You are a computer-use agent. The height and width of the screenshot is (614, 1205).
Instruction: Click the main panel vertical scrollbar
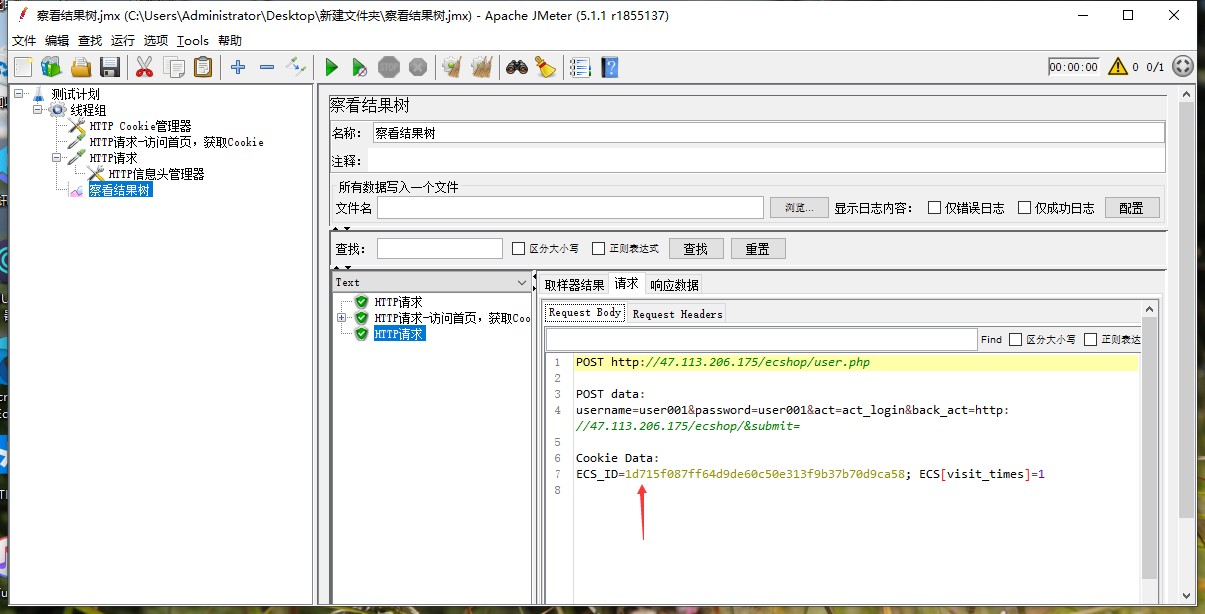tap(1187, 310)
